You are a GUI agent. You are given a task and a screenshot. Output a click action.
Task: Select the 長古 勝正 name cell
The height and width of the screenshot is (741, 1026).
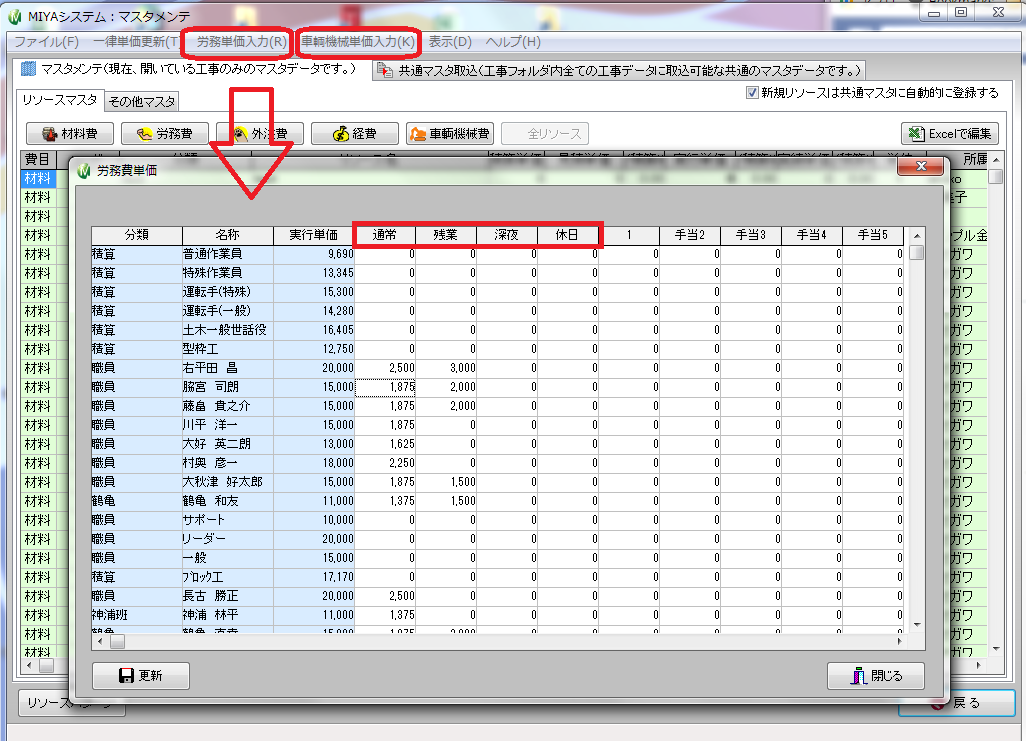tap(228, 596)
